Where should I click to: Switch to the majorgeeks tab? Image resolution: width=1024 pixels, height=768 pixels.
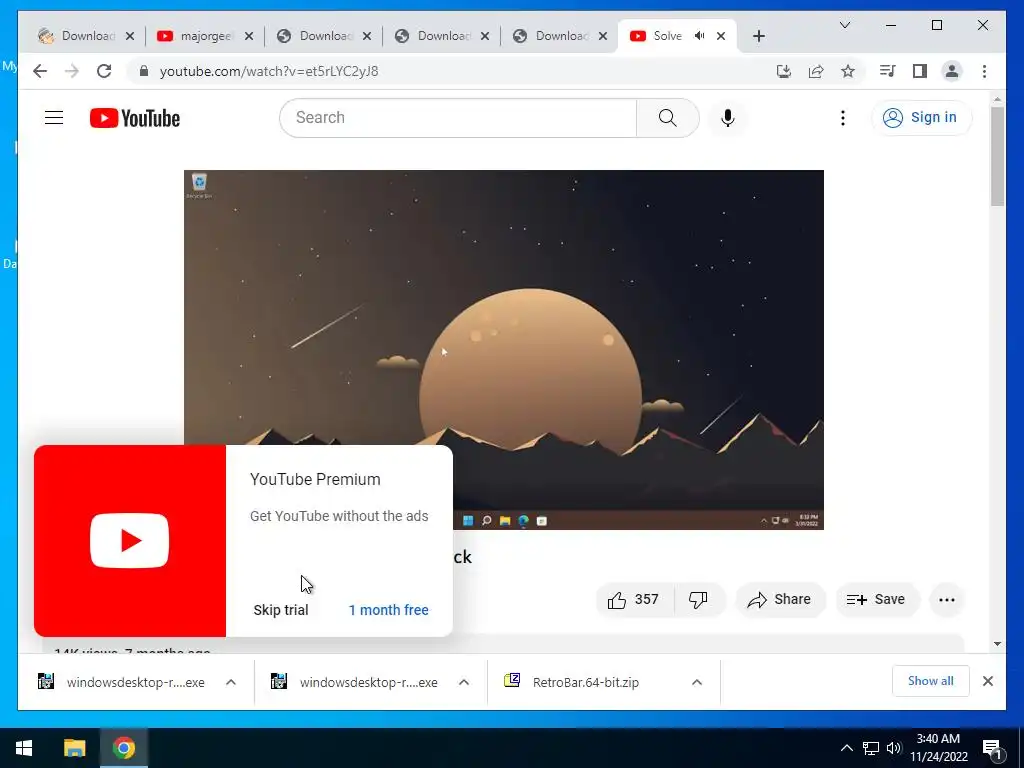pos(205,36)
